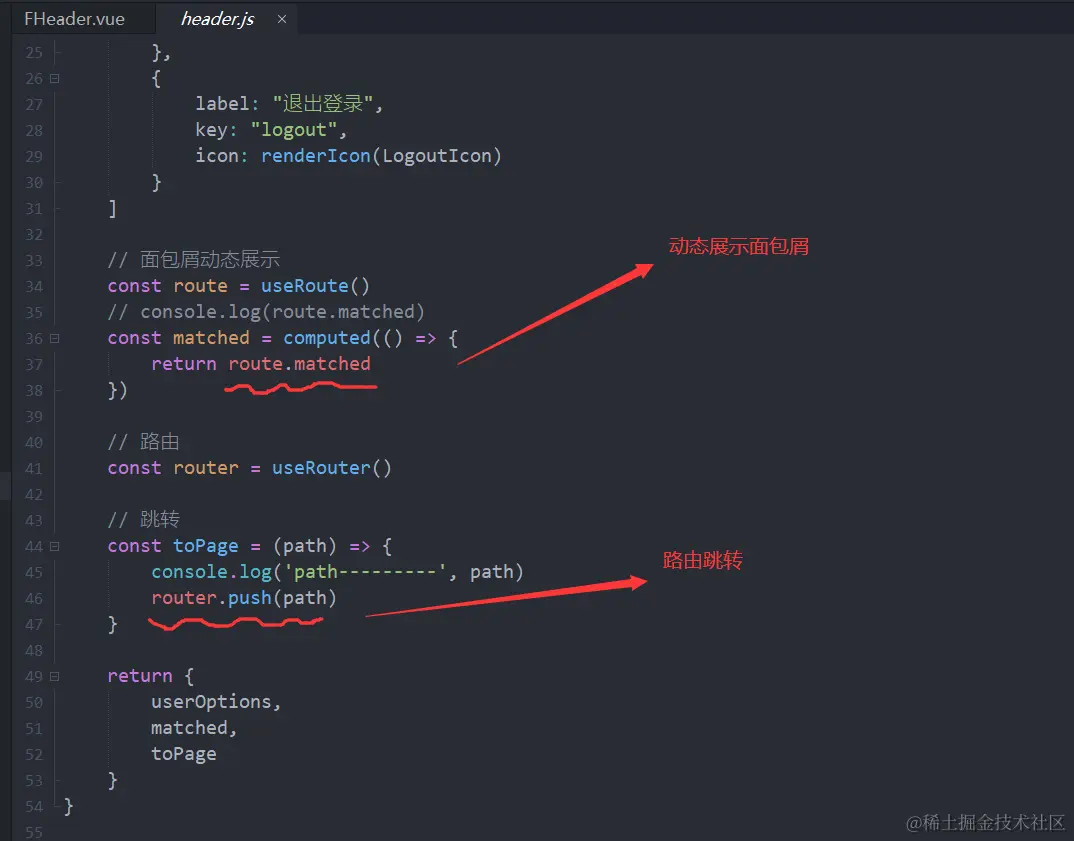Click the router variable name on line 41
This screenshot has height=841, width=1074.
(x=205, y=468)
